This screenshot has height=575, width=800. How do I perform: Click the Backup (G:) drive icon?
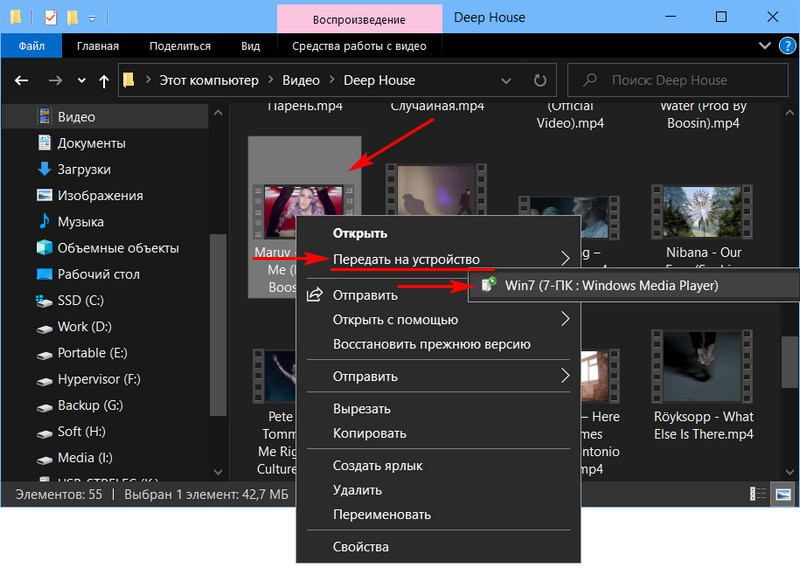click(44, 407)
